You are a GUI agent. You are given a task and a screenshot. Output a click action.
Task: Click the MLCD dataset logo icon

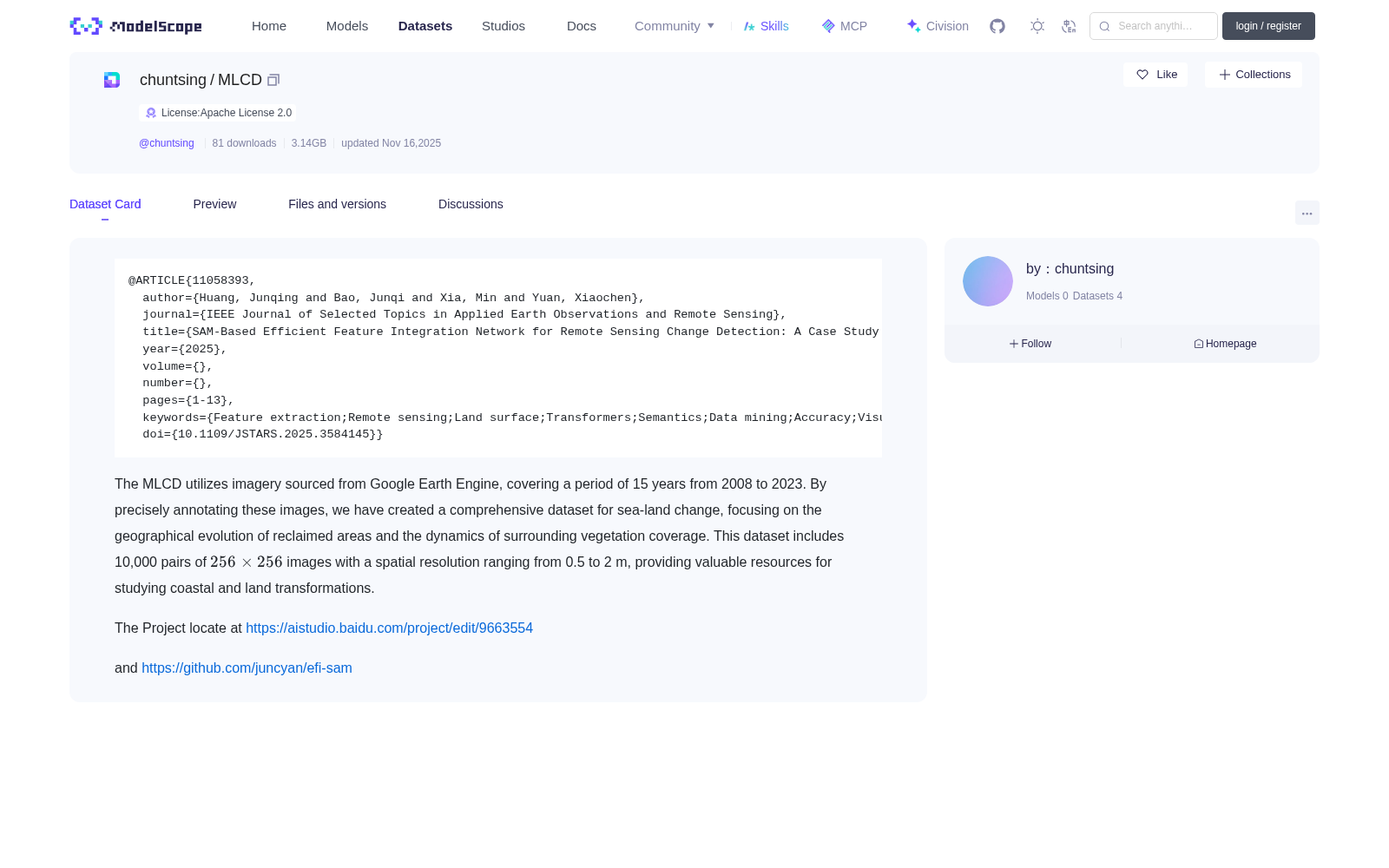pos(112,80)
